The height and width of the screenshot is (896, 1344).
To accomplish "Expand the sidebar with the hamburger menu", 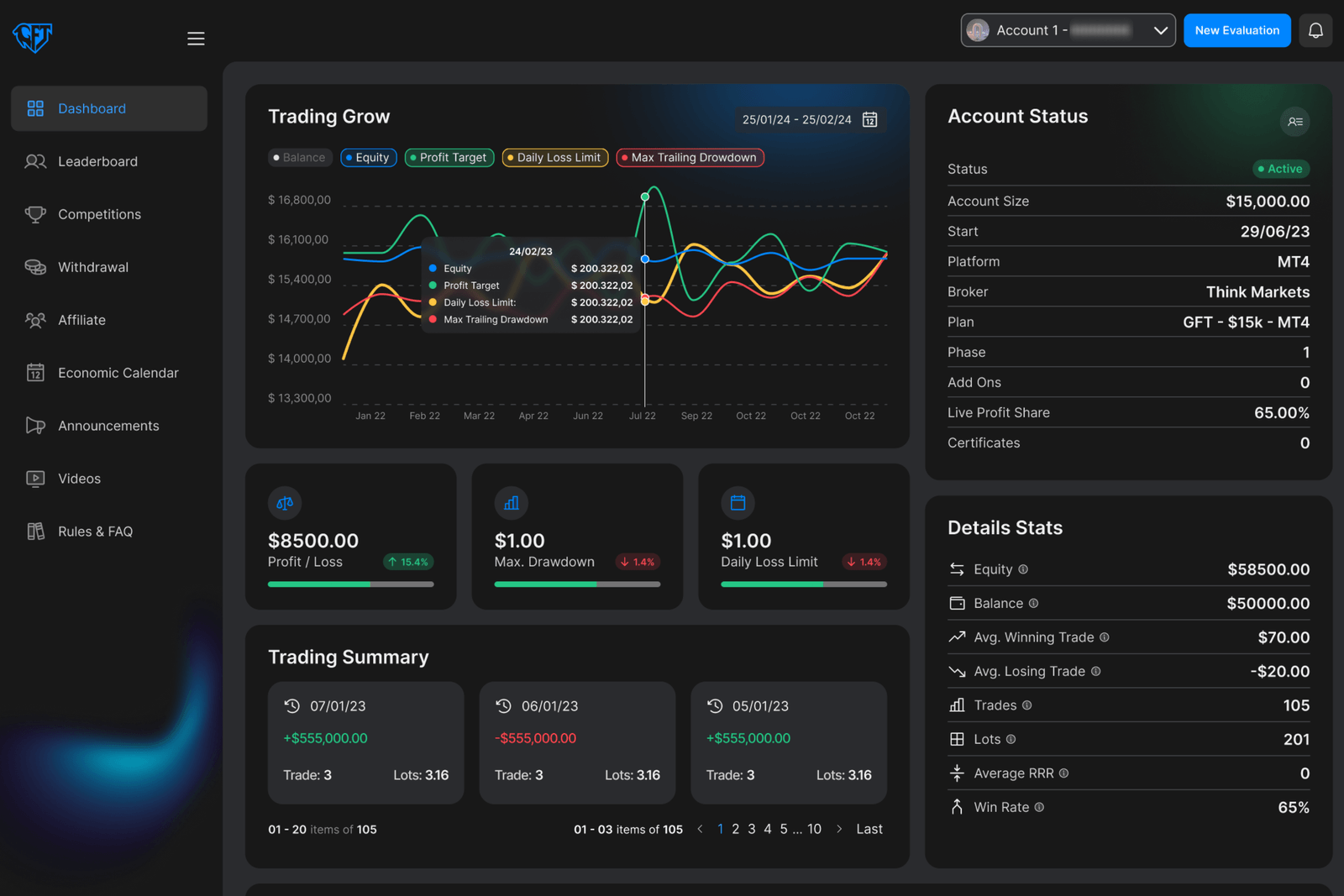I will [x=196, y=38].
